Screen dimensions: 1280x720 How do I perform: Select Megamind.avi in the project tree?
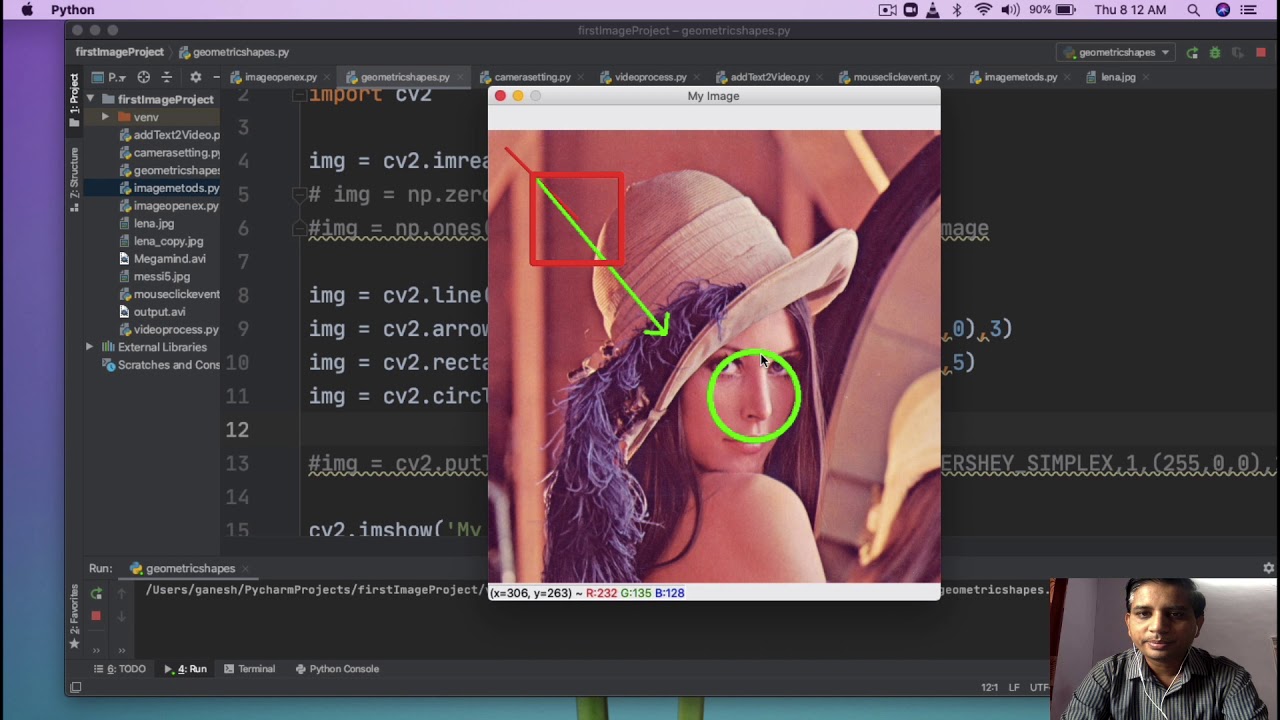point(161,259)
